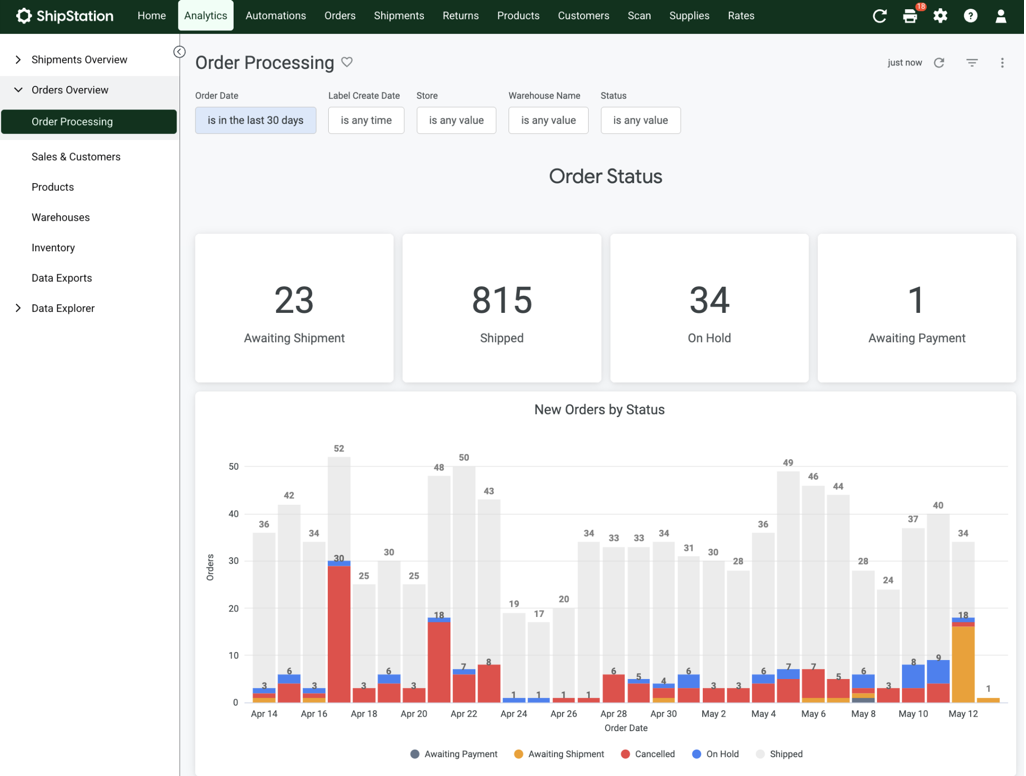Open the Rates tab
The height and width of the screenshot is (776, 1026).
coord(741,16)
